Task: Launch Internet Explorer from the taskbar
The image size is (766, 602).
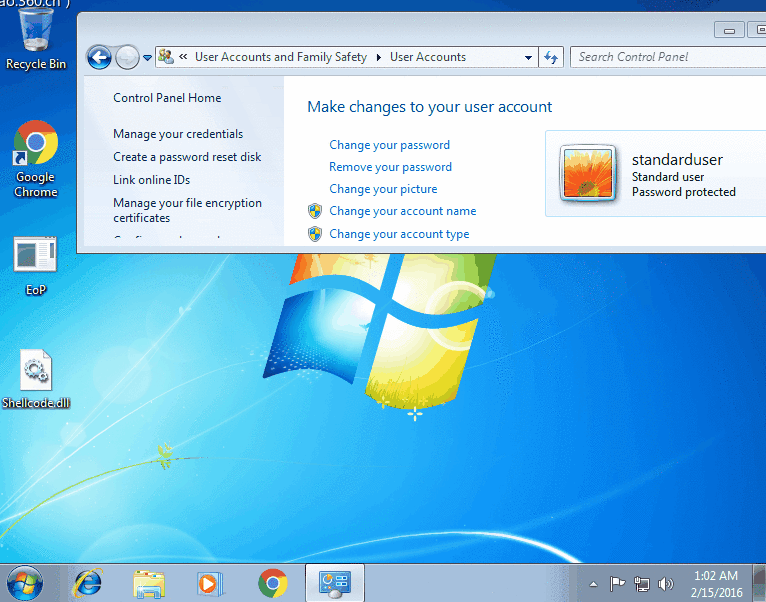Action: (88, 583)
